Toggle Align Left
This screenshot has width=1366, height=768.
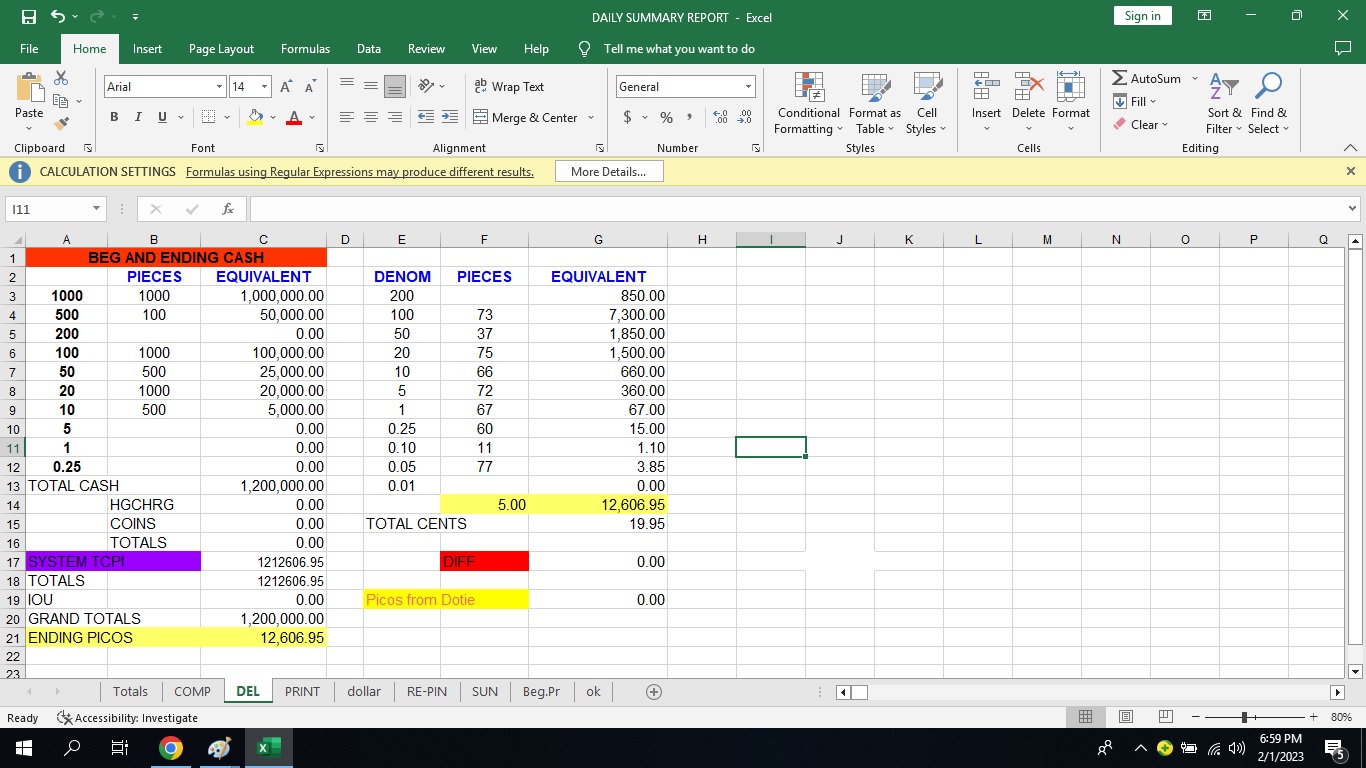(347, 118)
